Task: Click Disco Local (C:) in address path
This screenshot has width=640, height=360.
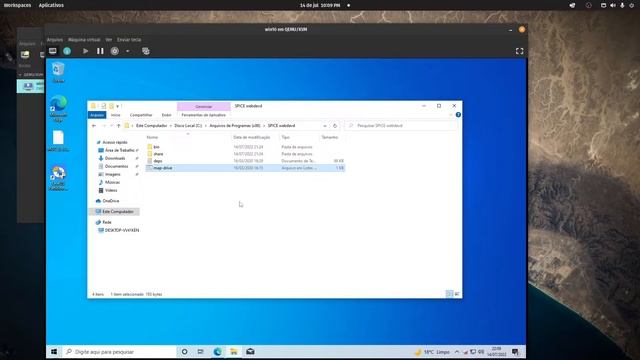Action: 188,126
